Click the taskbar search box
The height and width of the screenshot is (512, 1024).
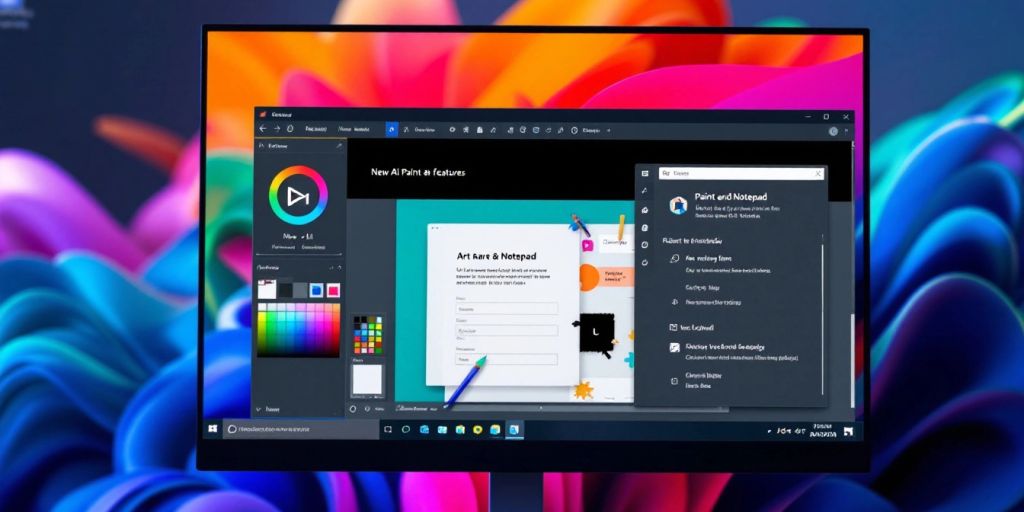[x=301, y=429]
